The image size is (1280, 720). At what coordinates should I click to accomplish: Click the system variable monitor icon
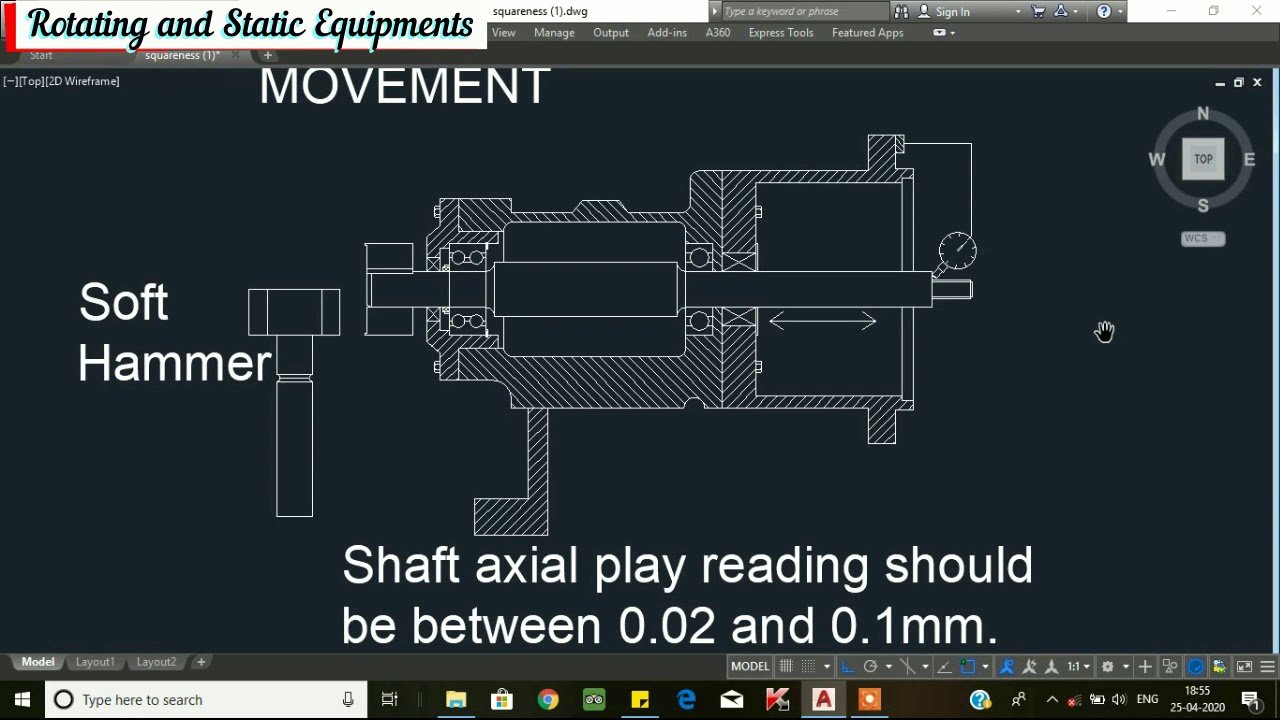(x=1219, y=666)
